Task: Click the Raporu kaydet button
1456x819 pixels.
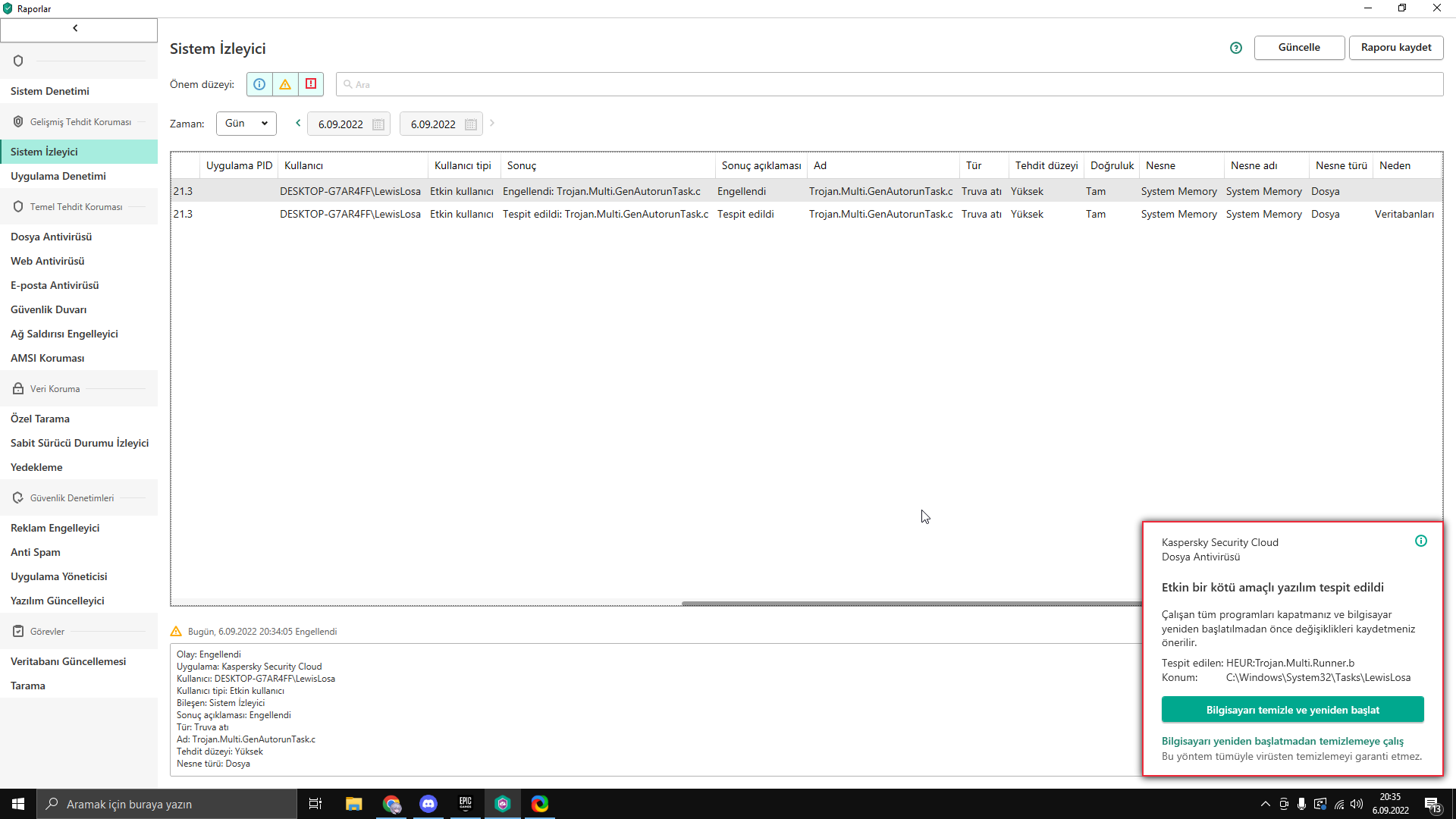Action: tap(1395, 48)
